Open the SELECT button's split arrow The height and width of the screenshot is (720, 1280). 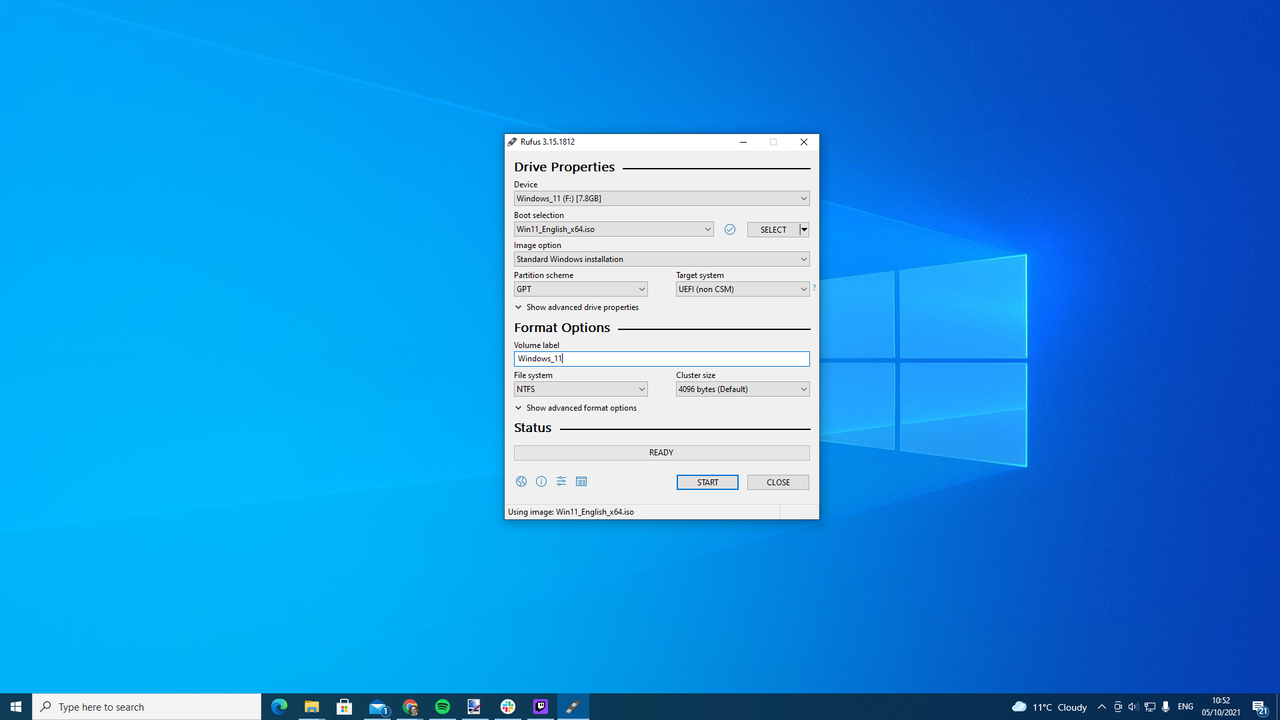click(x=804, y=229)
